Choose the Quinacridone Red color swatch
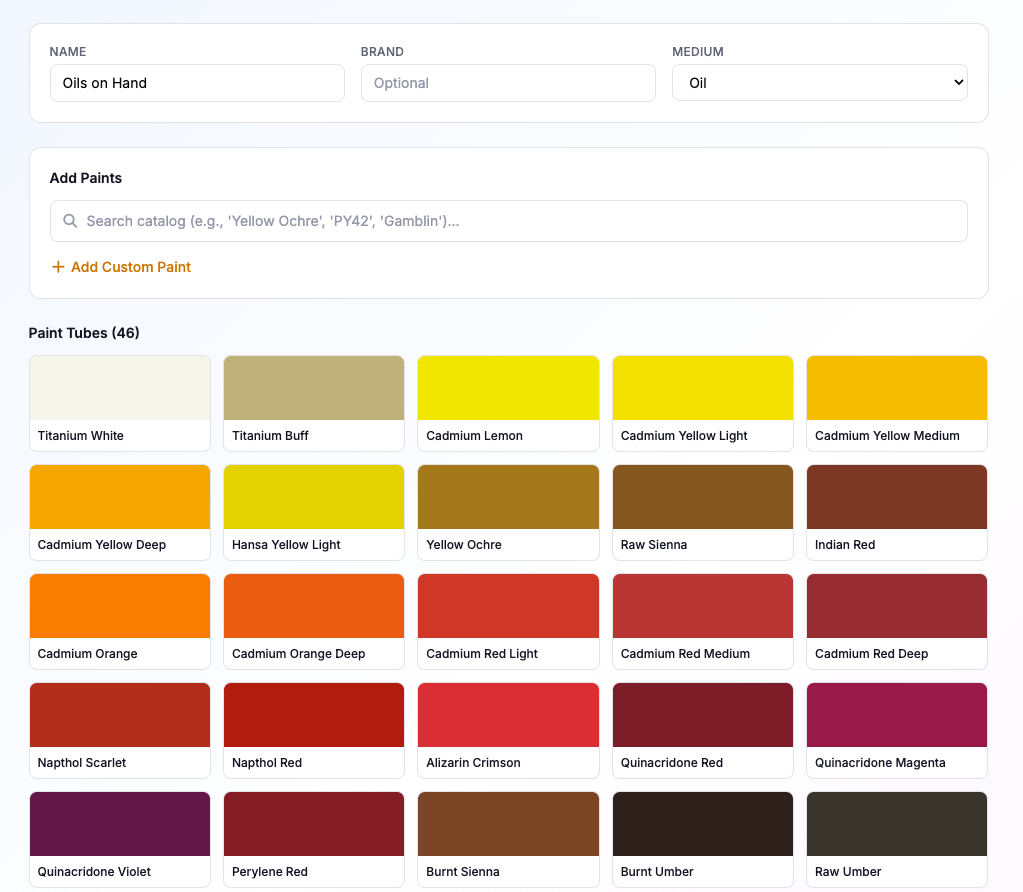This screenshot has height=892, width=1023. pyautogui.click(x=703, y=715)
